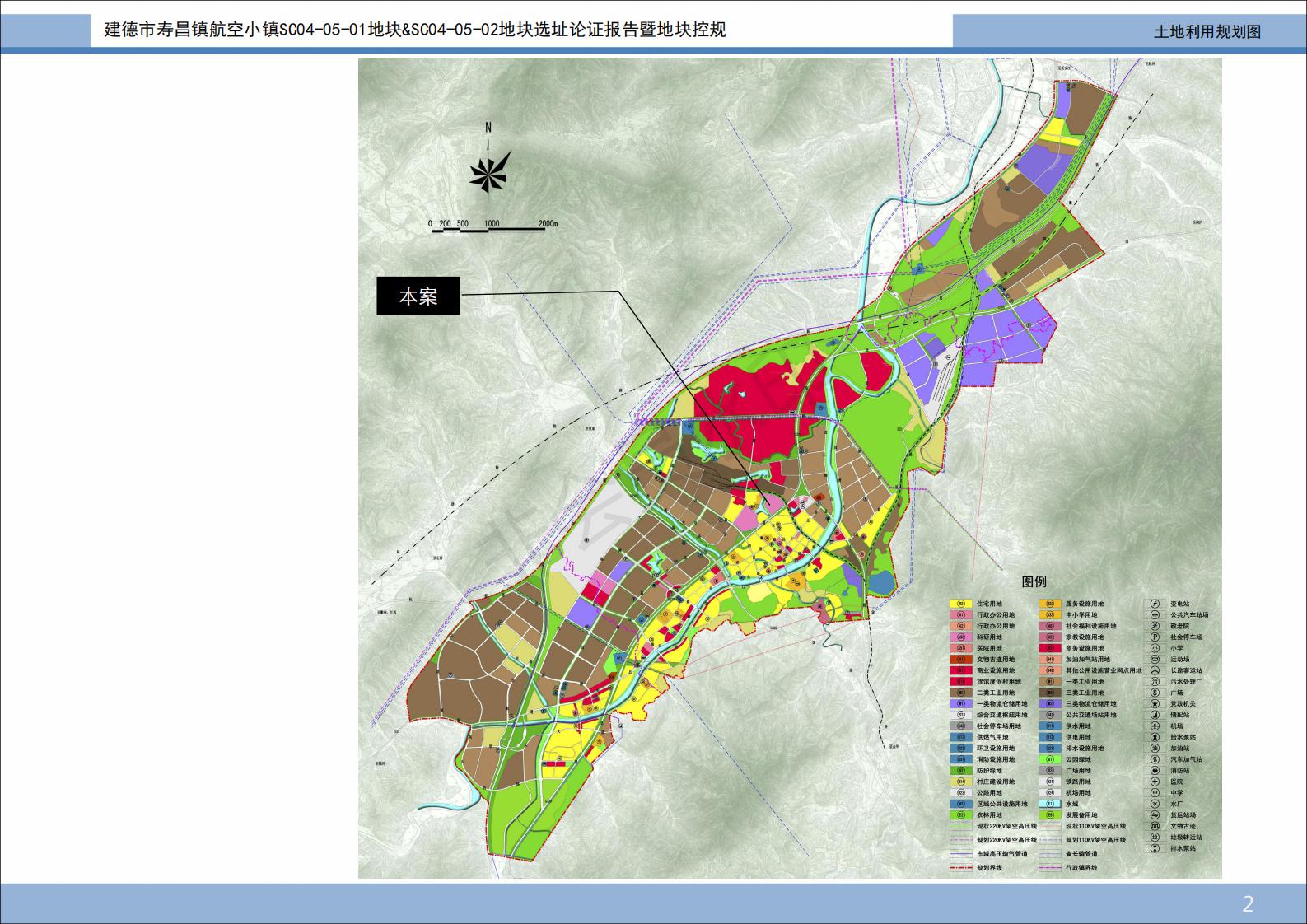This screenshot has height=924, width=1307.
Task: Click the 垃圾转运站 waste transfer symbol
Action: click(1155, 838)
